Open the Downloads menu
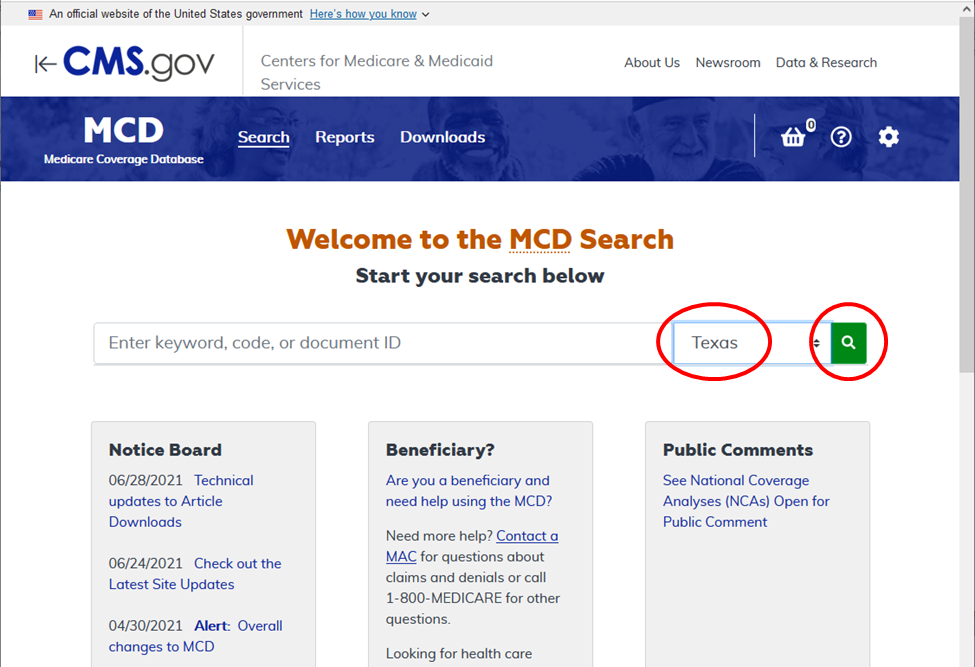Screen dimensions: 975x667 click(443, 137)
